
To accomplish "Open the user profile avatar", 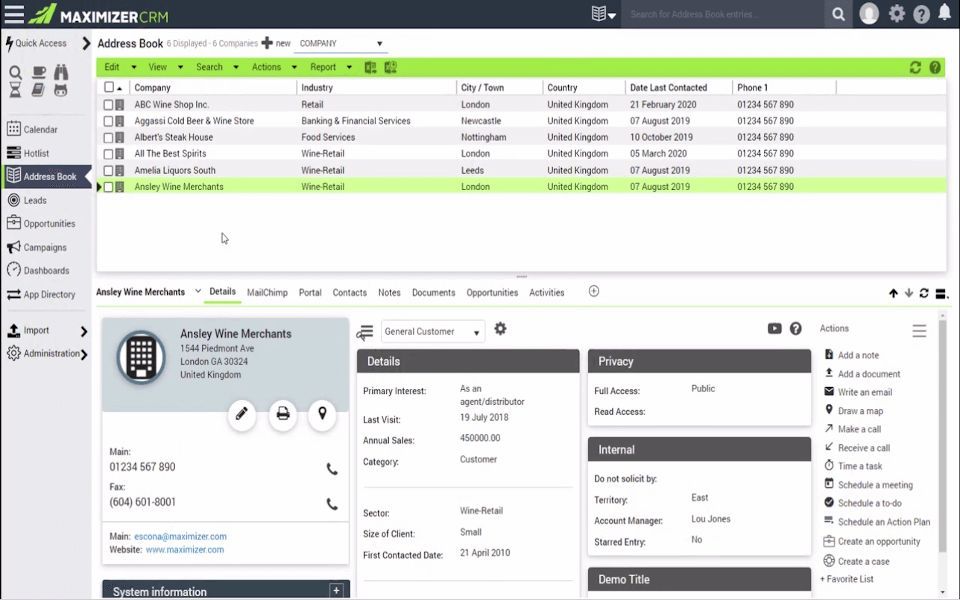I will click(x=869, y=13).
